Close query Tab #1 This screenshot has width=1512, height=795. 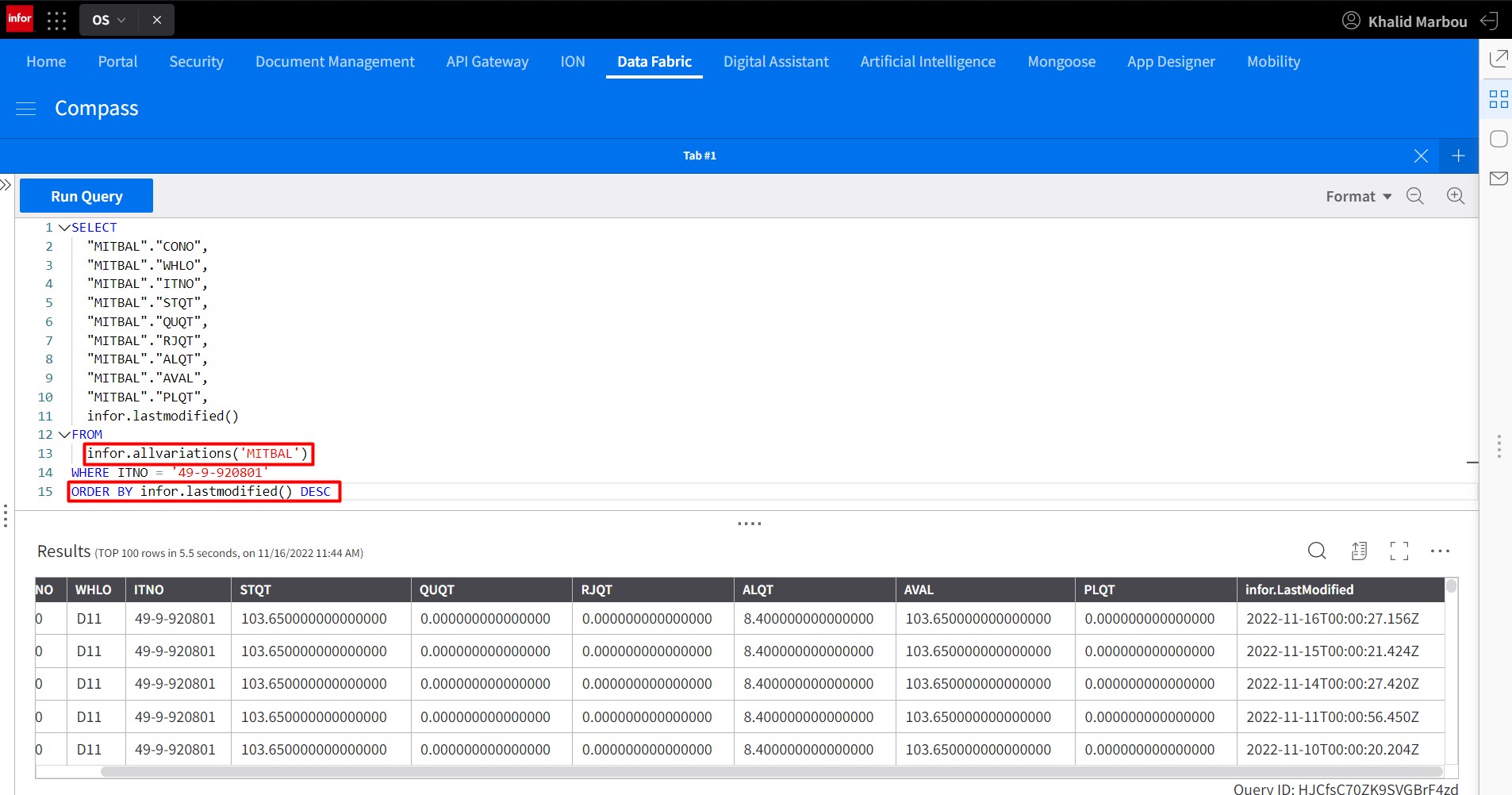coord(1421,156)
